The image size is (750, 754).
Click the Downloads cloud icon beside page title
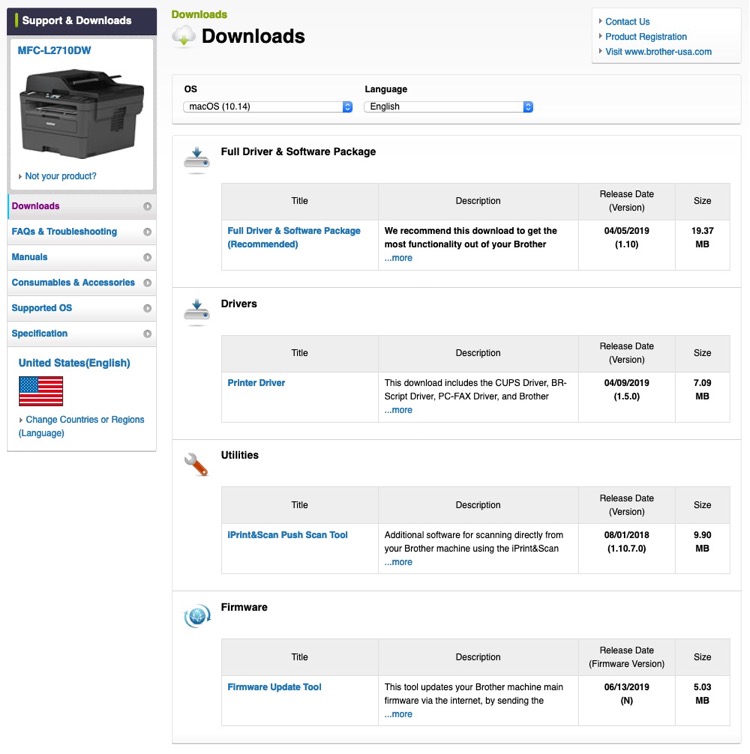point(184,36)
